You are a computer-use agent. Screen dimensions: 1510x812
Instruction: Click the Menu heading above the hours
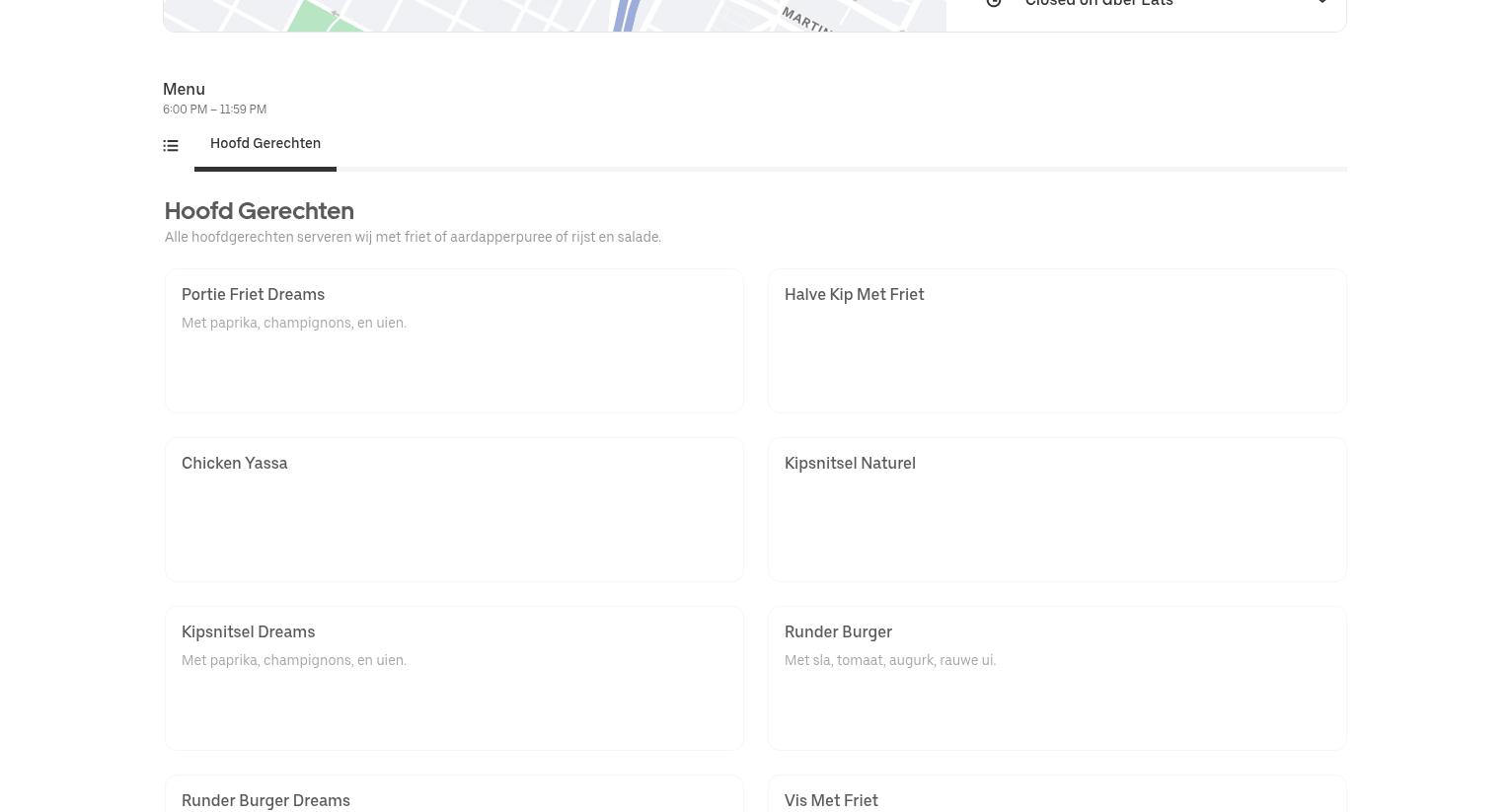[x=184, y=89]
